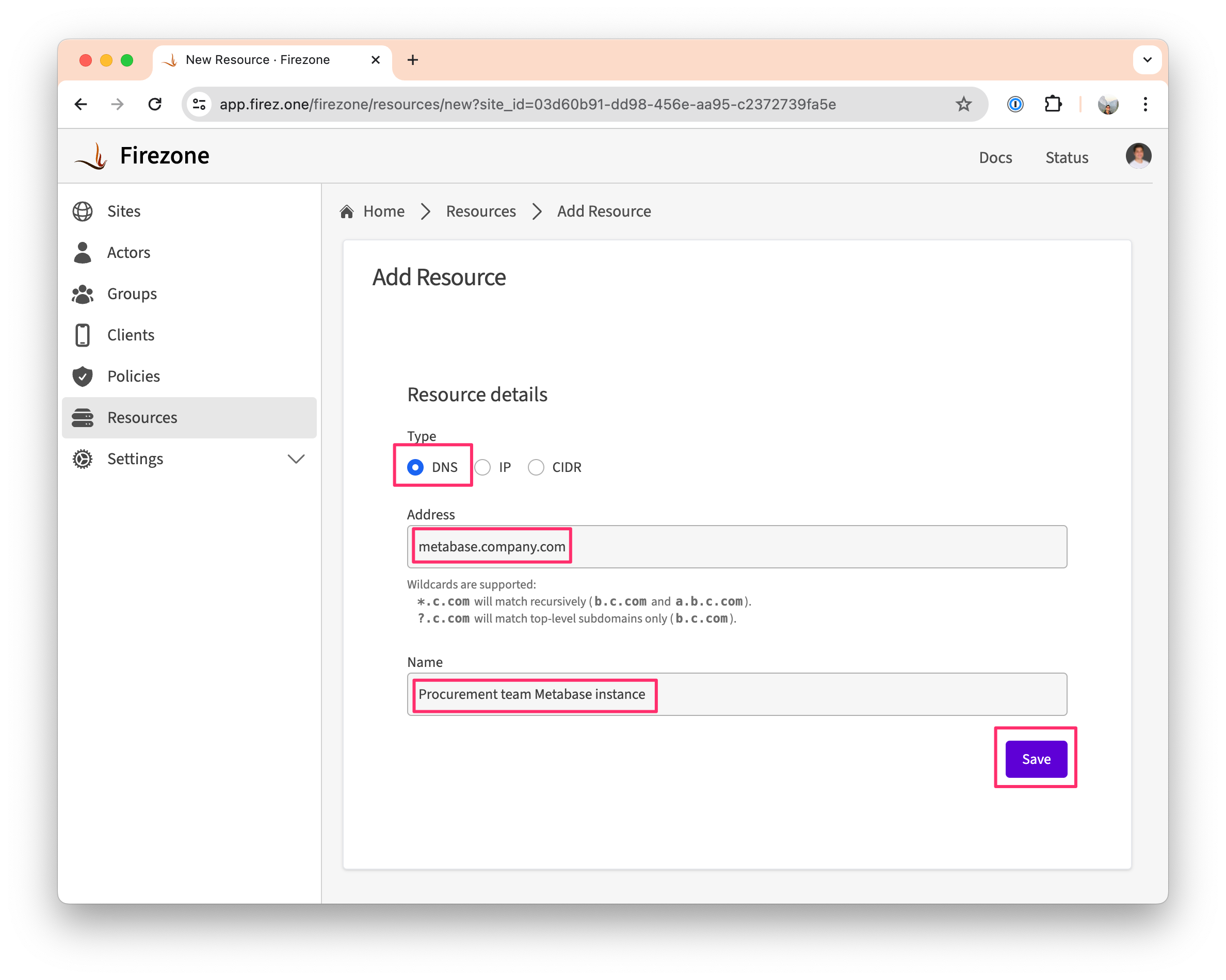1226x980 pixels.
Task: Select the CIDR resource type
Action: (x=535, y=466)
